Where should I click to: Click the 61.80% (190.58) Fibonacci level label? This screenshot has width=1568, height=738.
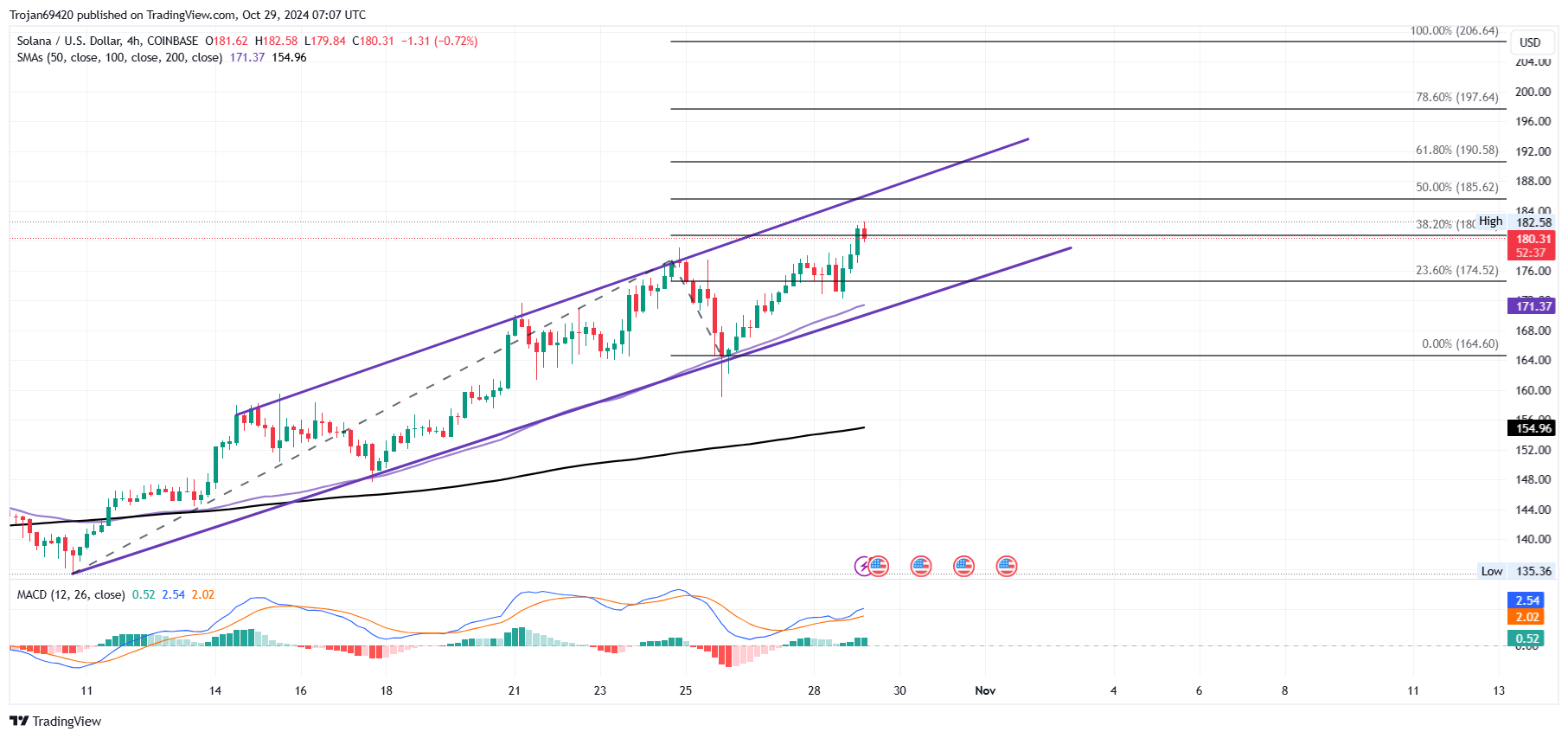tap(1456, 151)
